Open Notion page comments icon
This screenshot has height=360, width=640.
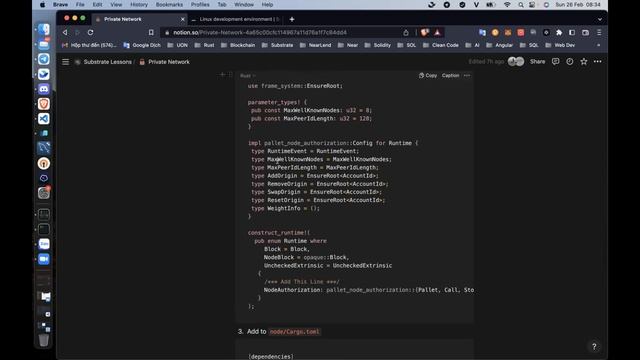coord(556,62)
